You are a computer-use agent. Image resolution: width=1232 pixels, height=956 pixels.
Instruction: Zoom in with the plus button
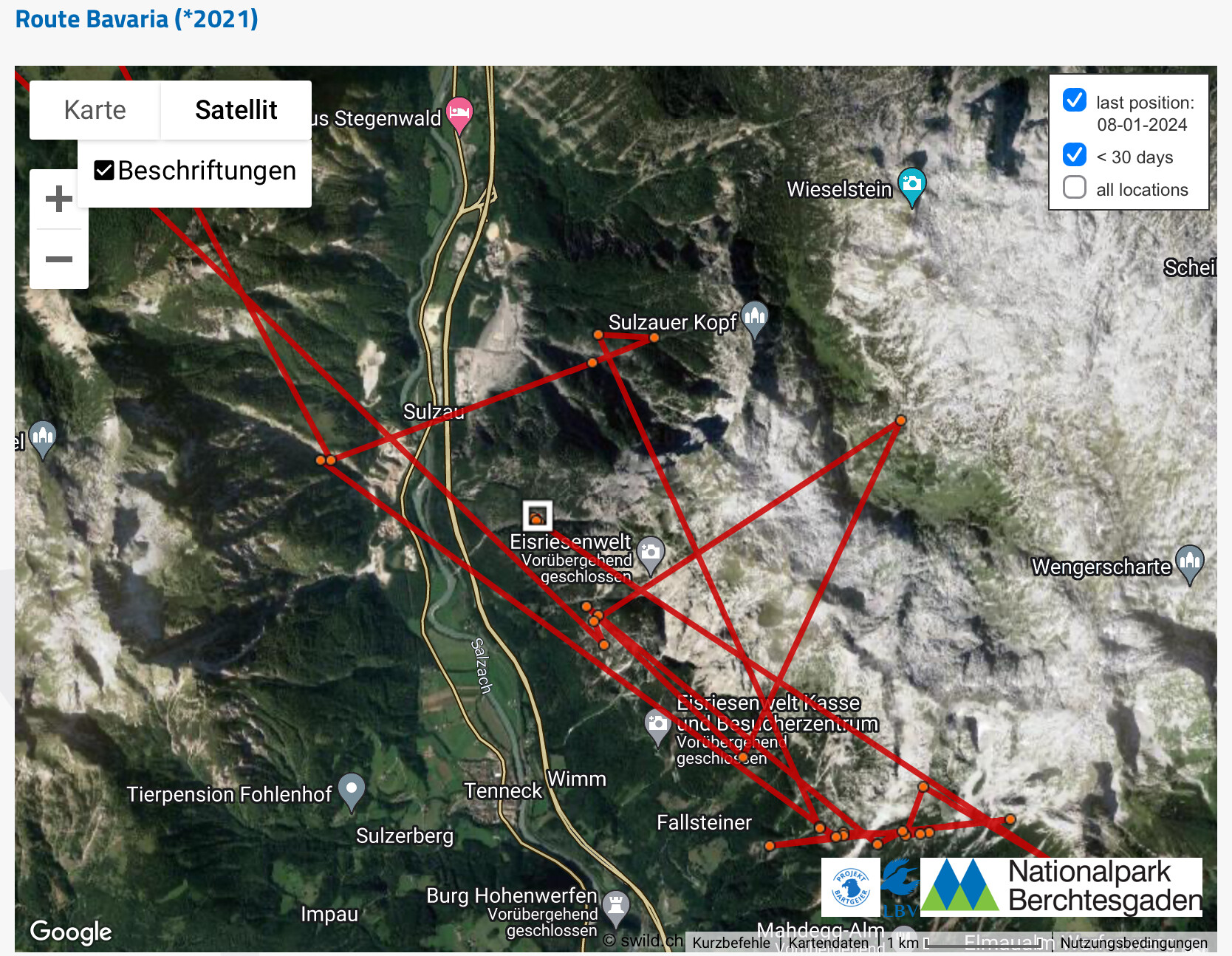click(59, 199)
